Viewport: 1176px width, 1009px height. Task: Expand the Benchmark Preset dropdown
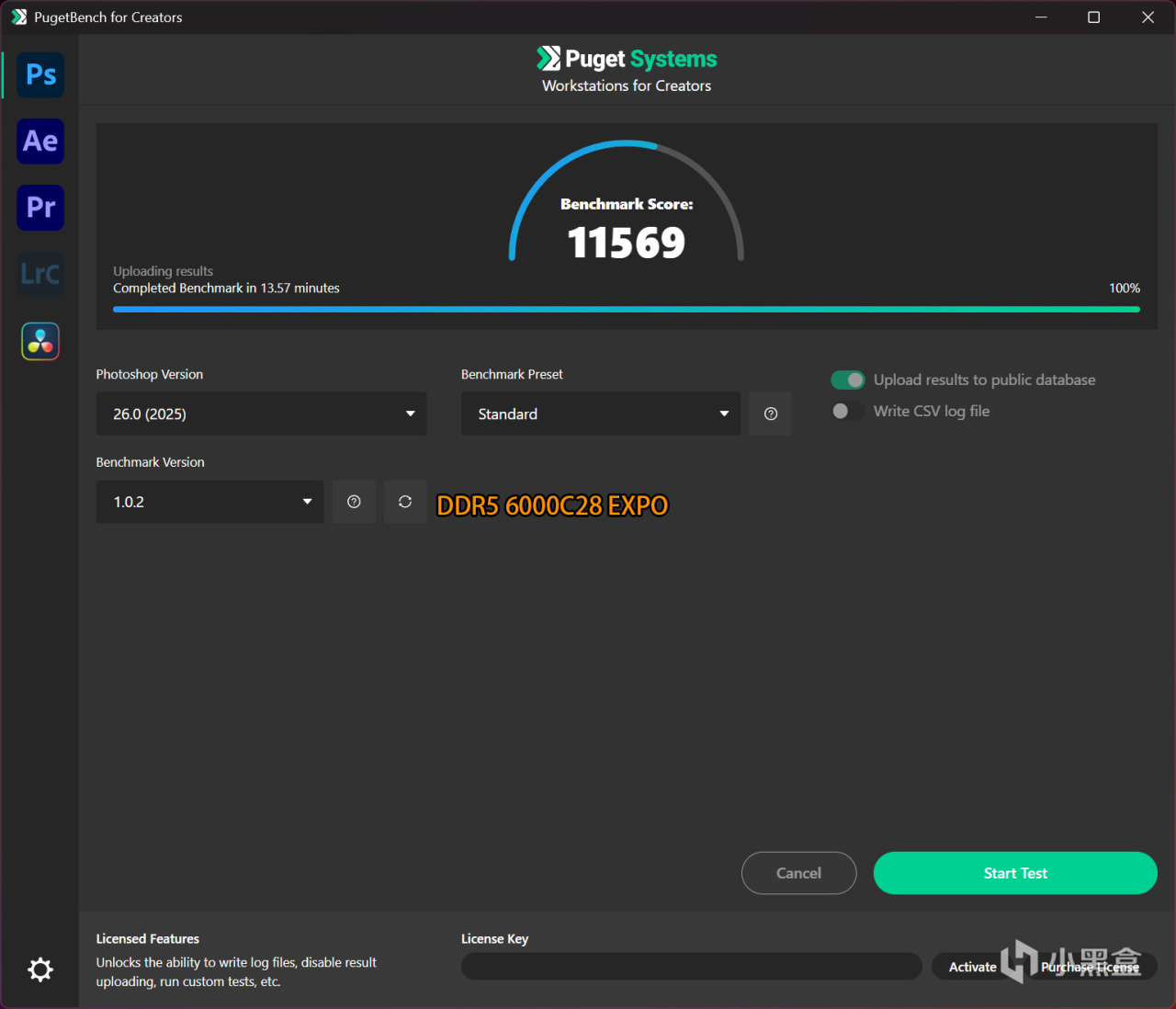[x=601, y=414]
